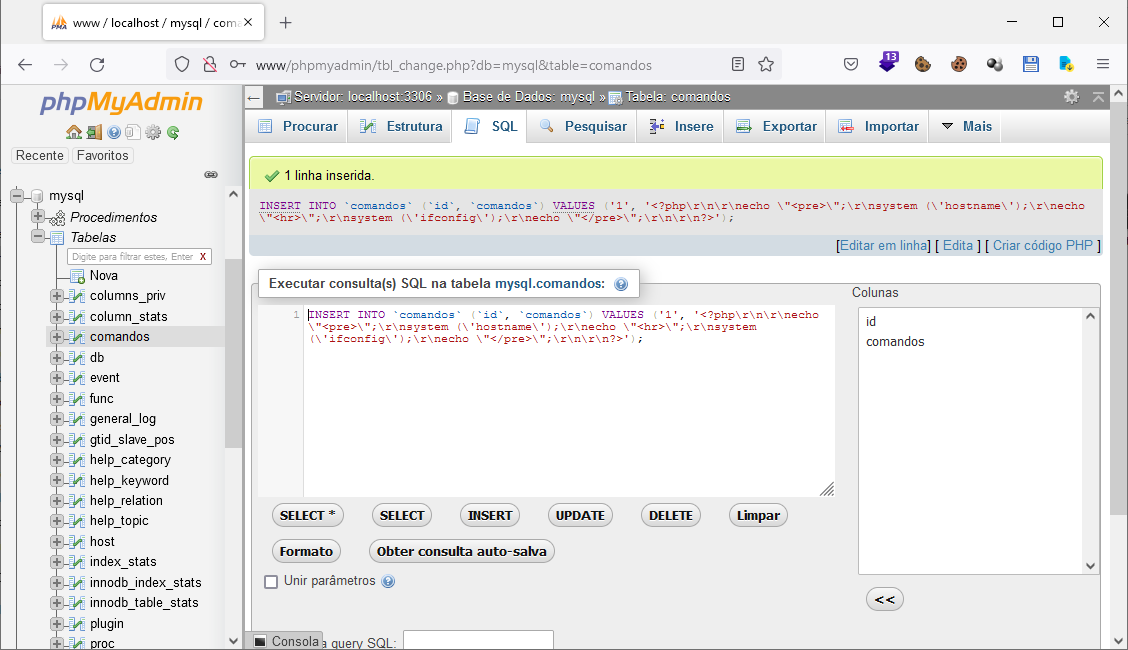Click the log out door icon
The image size is (1128, 650).
click(x=94, y=132)
